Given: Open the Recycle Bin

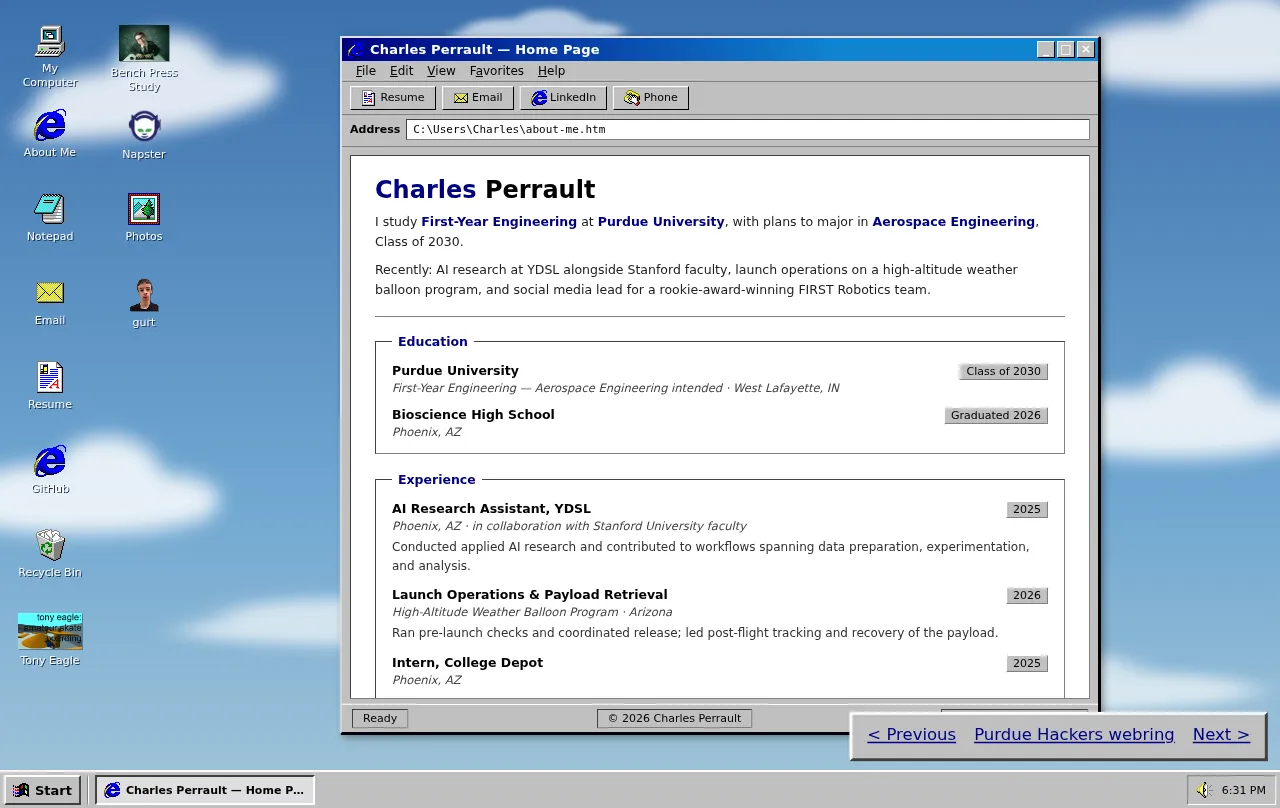Looking at the screenshot, I should point(50,554).
